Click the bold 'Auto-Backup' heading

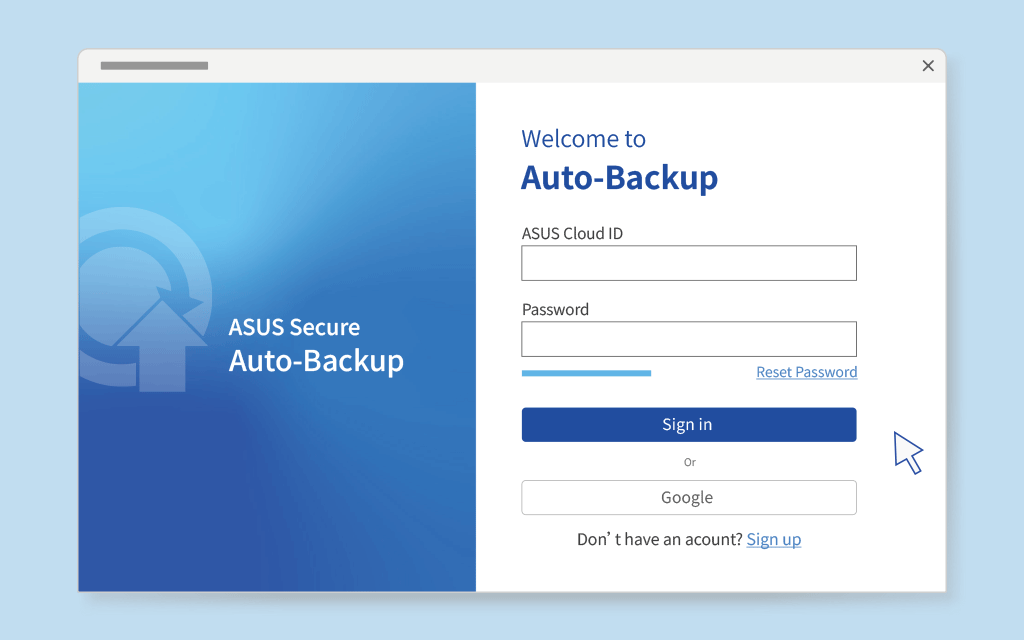619,178
